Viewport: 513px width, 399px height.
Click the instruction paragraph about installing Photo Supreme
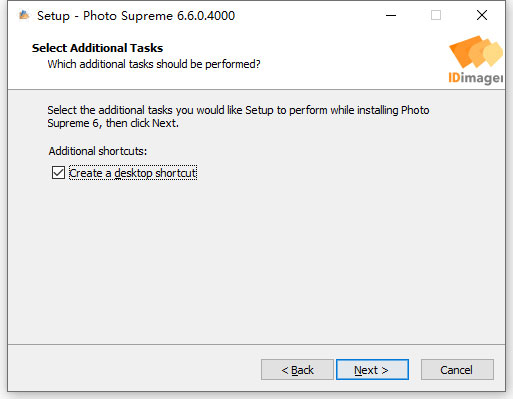click(238, 116)
